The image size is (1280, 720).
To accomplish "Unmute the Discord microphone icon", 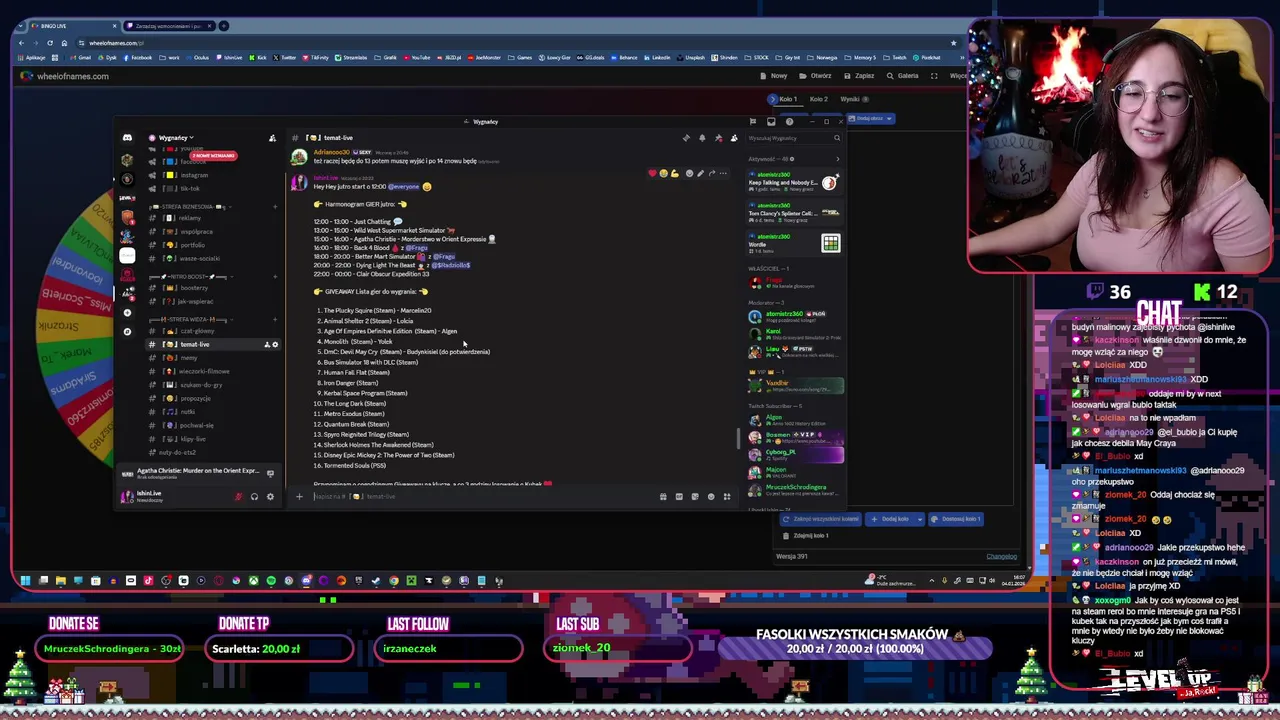I will click(x=238, y=497).
